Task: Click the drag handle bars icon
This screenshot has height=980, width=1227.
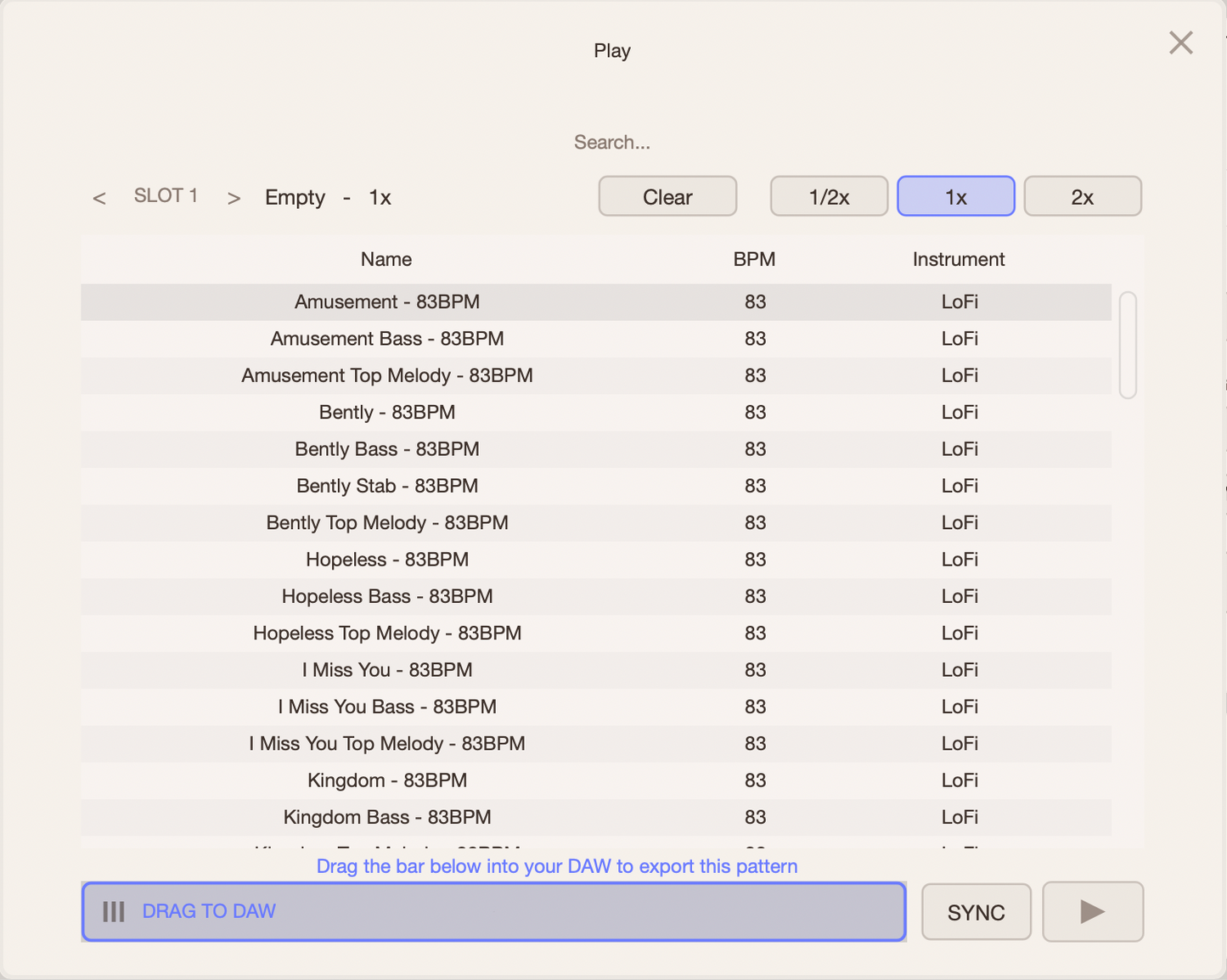Action: point(114,911)
